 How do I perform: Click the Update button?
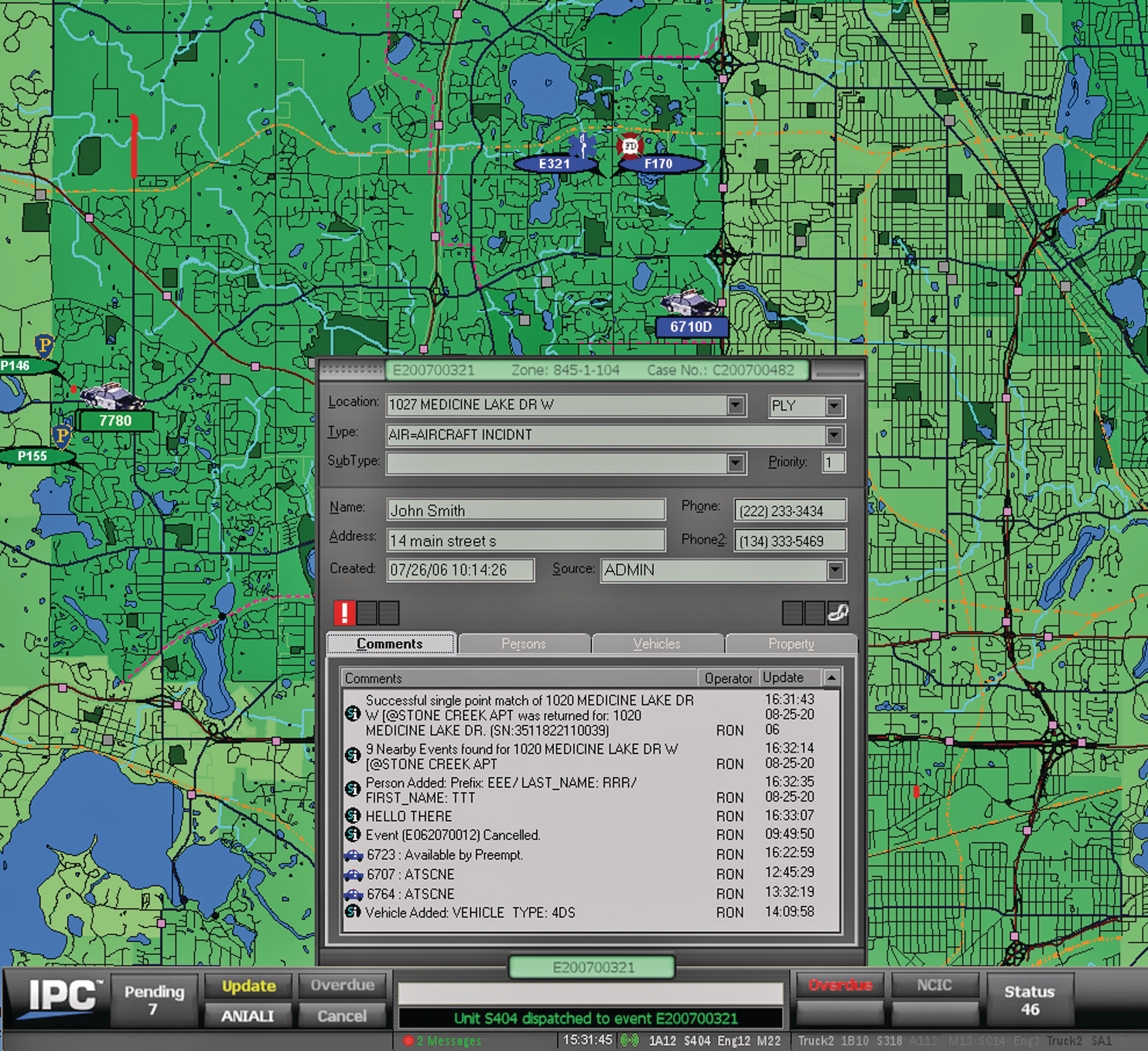[x=248, y=986]
